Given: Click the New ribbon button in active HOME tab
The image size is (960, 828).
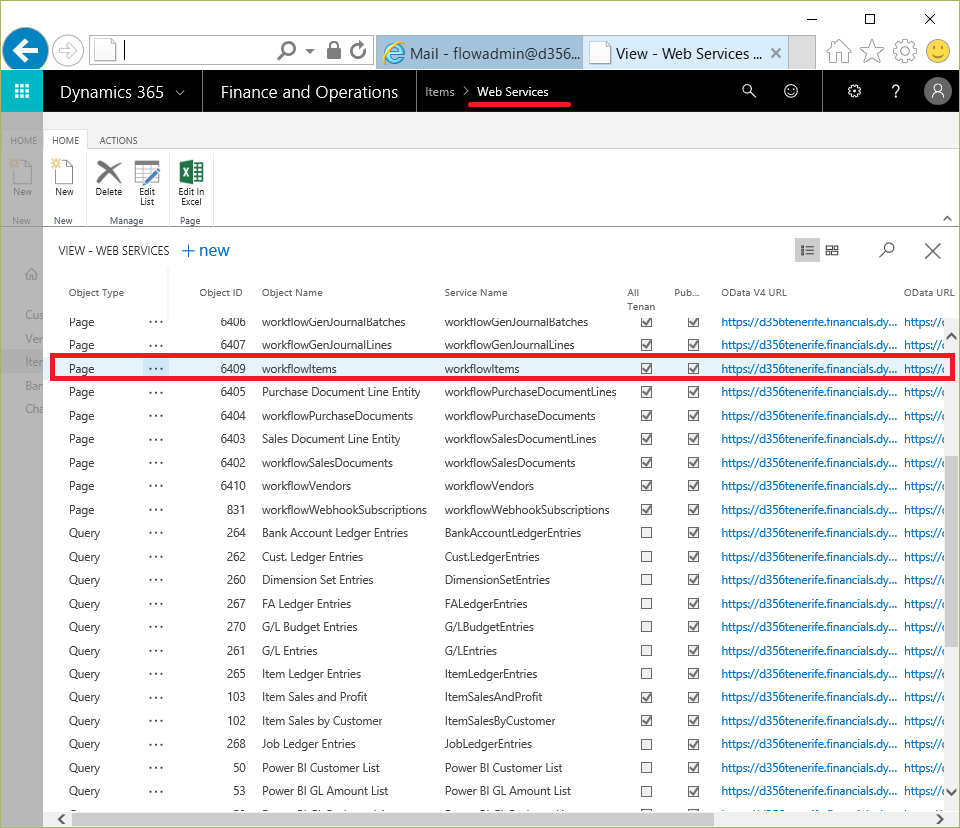Looking at the screenshot, I should (x=64, y=178).
